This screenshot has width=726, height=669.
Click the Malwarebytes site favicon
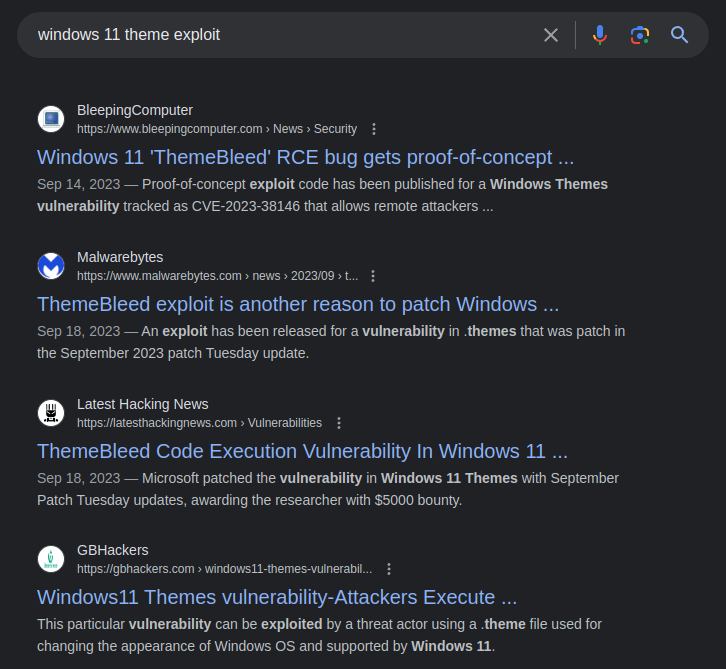51,266
